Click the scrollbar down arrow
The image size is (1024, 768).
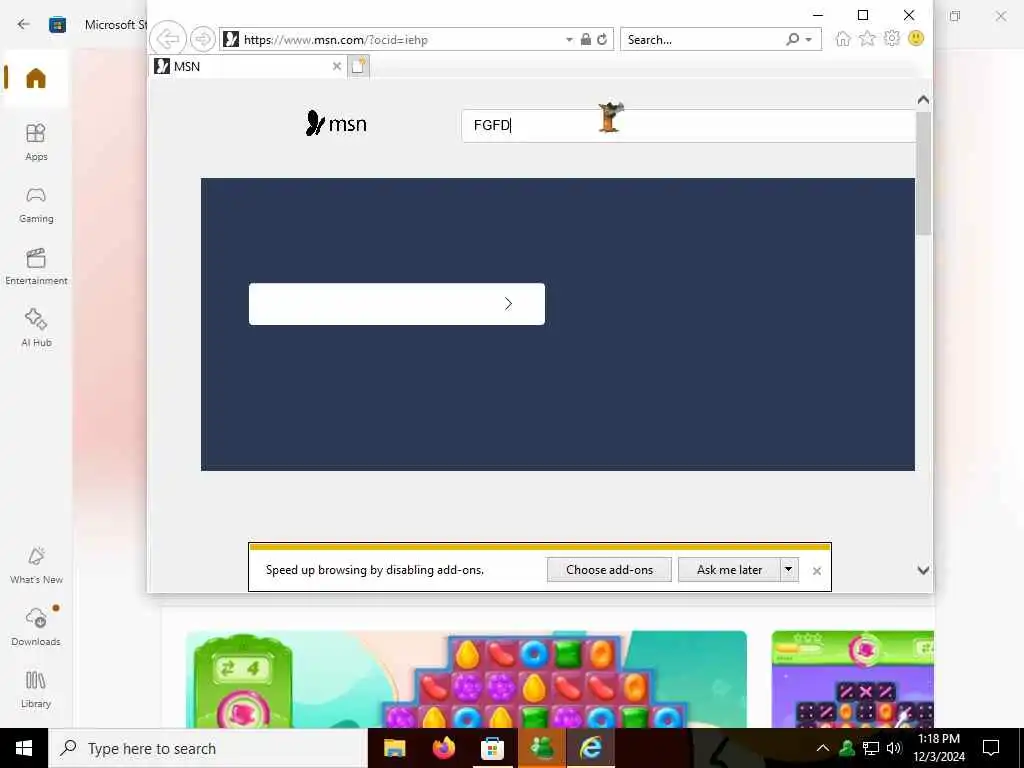(923, 570)
